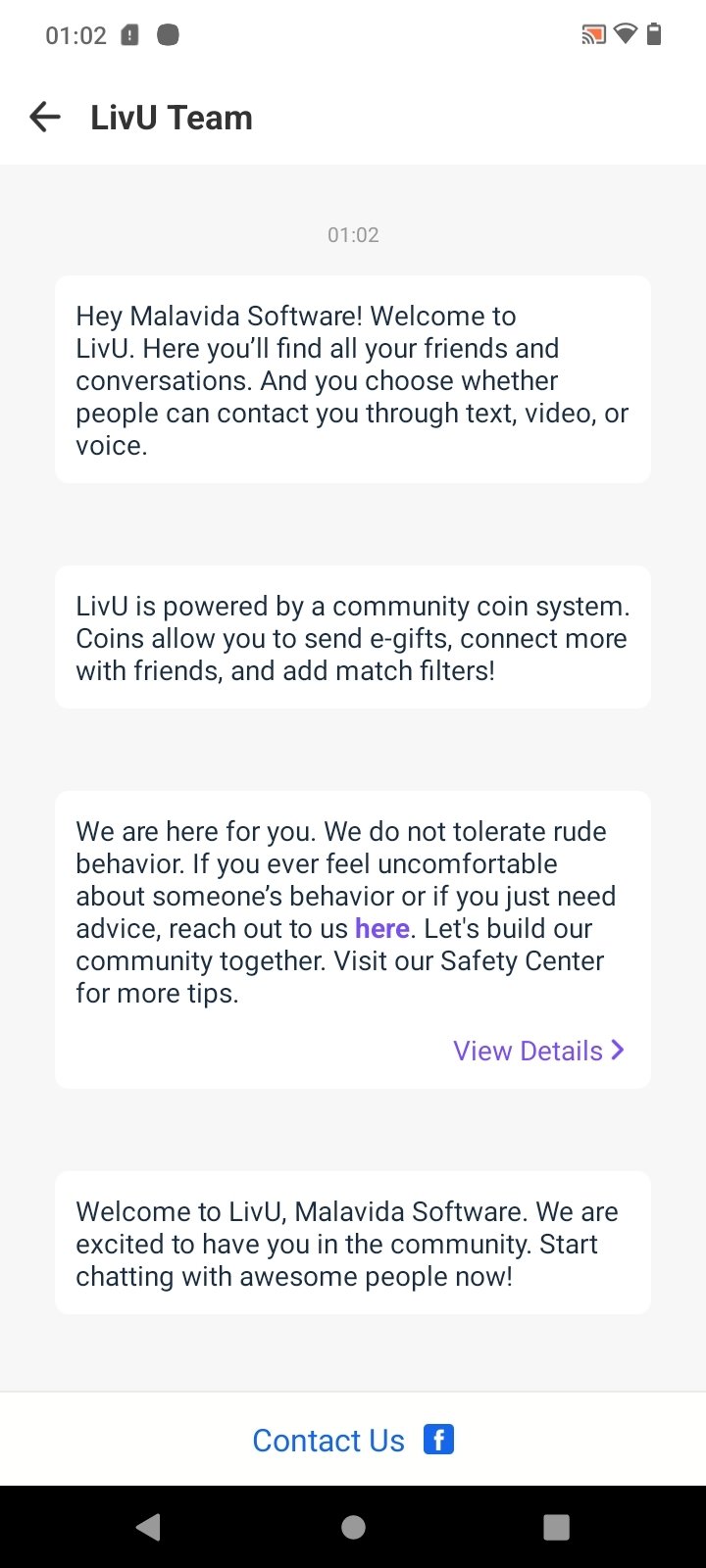The image size is (706, 1568).
Task: Tap the cast icon in status bar
Action: [593, 35]
